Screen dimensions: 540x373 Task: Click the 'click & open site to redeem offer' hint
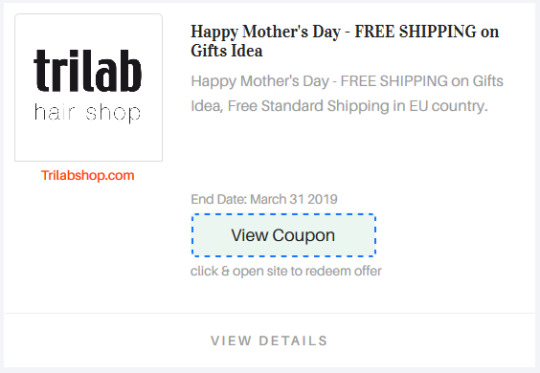286,271
